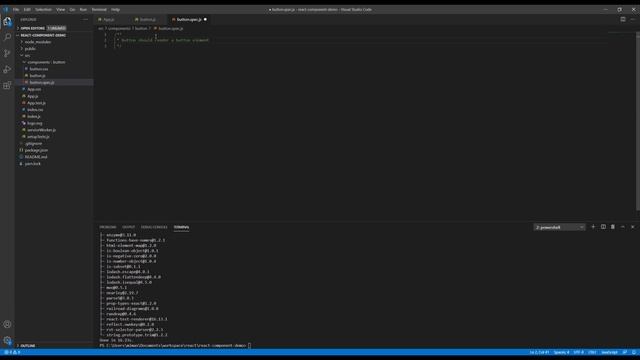Click errors and warnings status bar indicator
This screenshot has height=360, width=640.
coord(12,352)
